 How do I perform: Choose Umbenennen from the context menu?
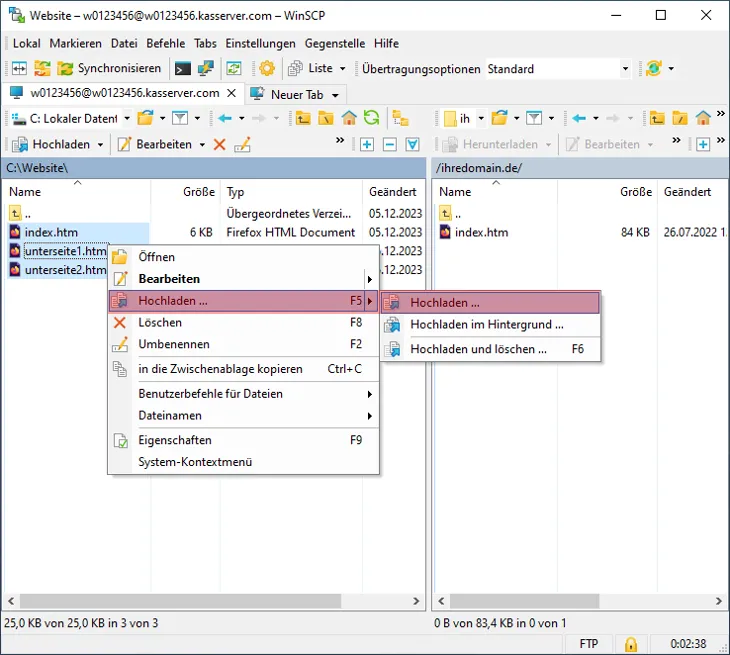pos(243,344)
